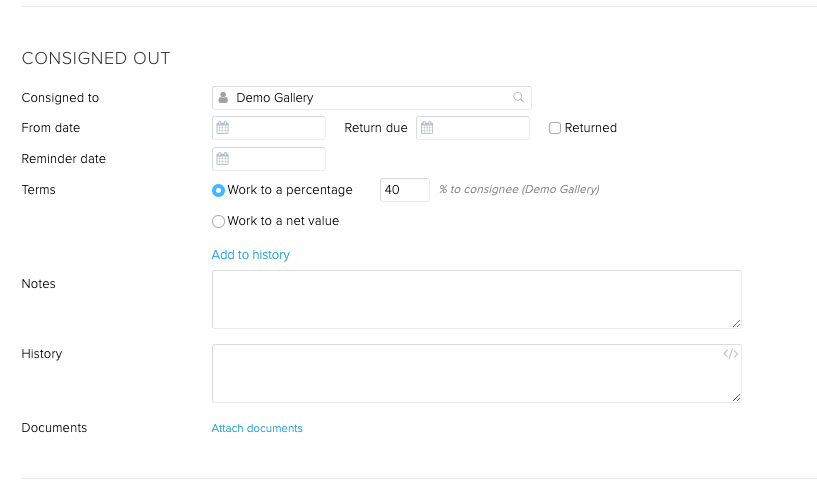Image resolution: width=817 pixels, height=494 pixels.
Task: Click the Return due date input field
Action: coord(473,128)
